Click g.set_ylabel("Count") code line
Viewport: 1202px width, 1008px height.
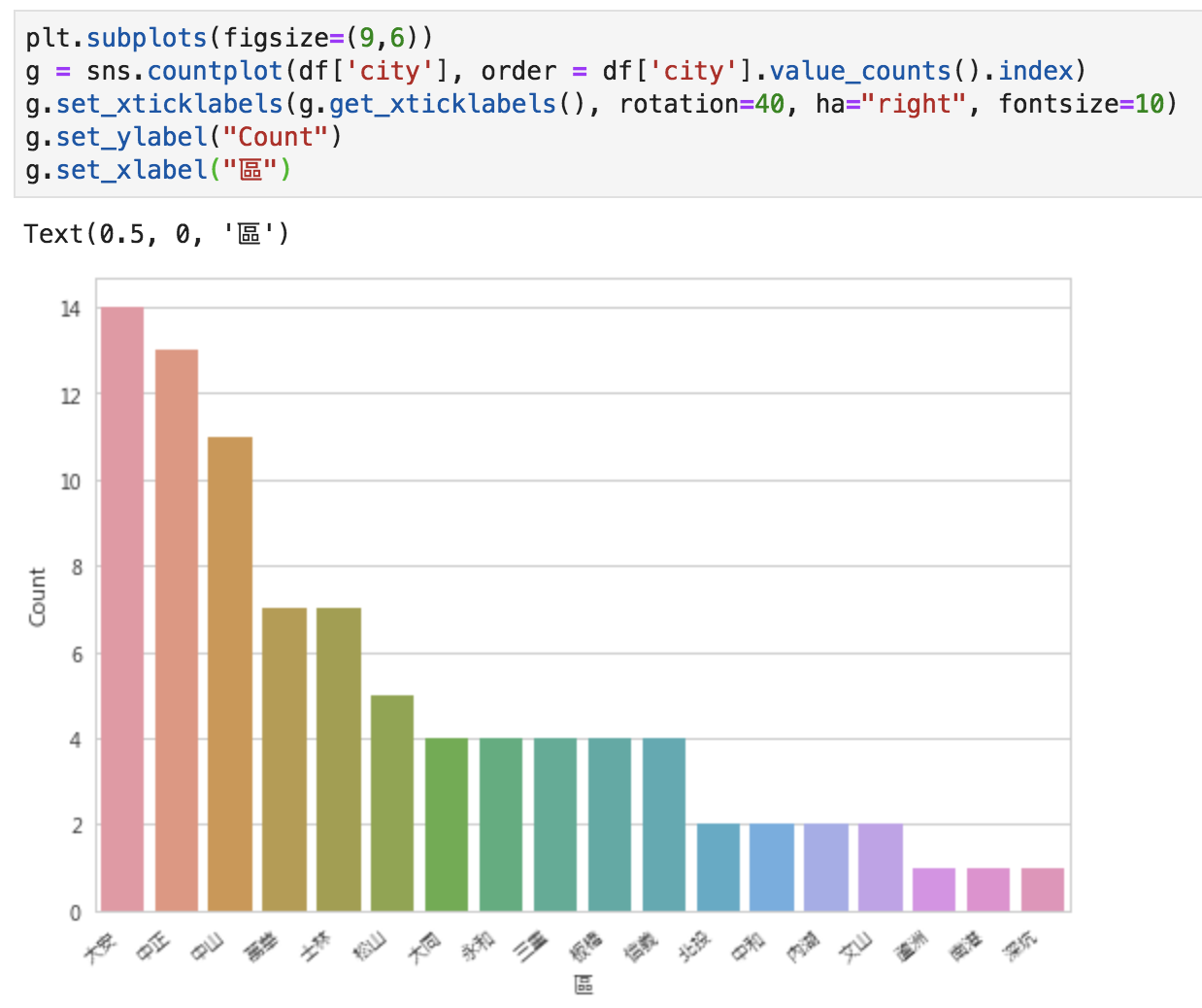184,137
